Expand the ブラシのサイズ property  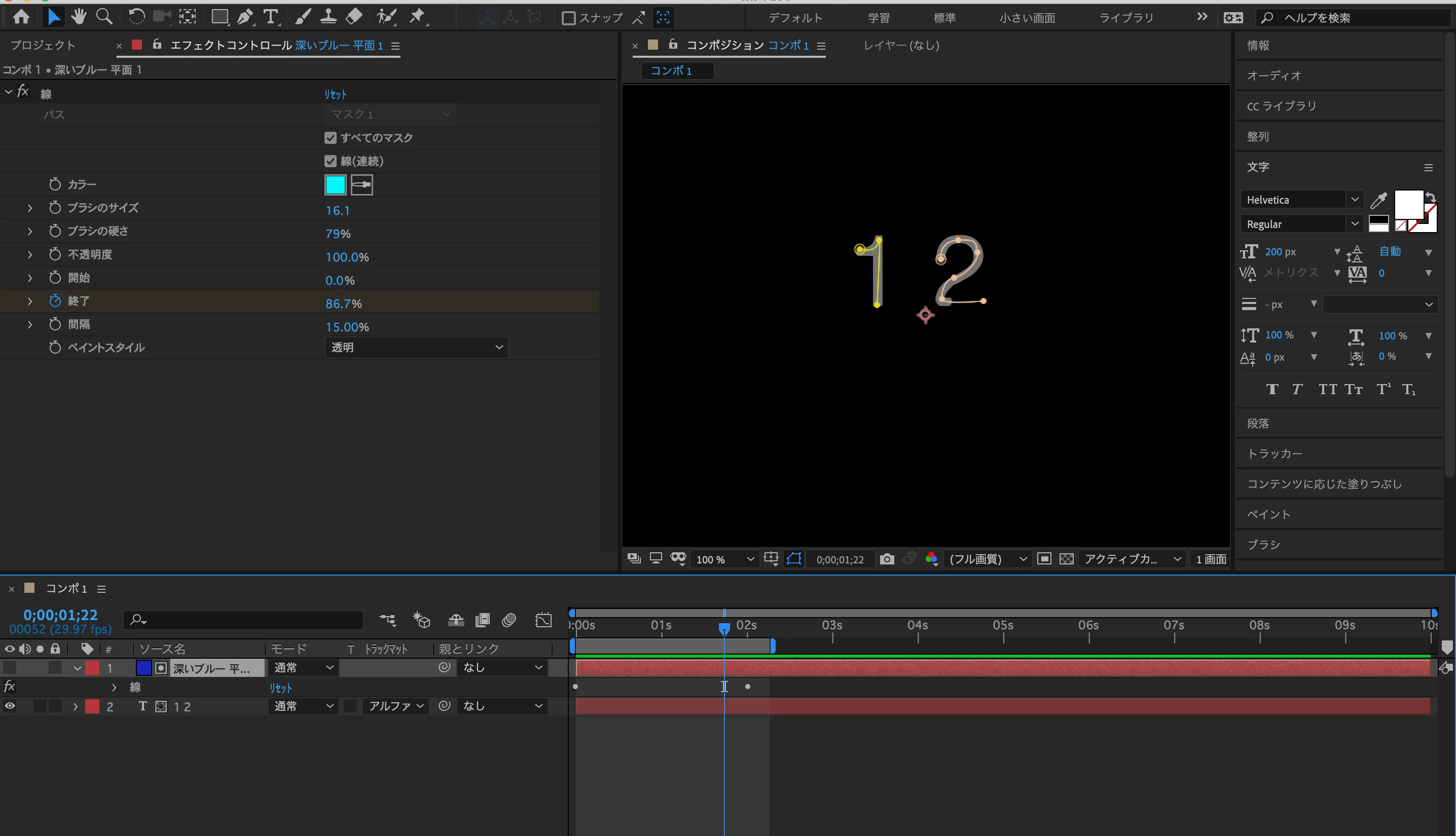coord(30,208)
